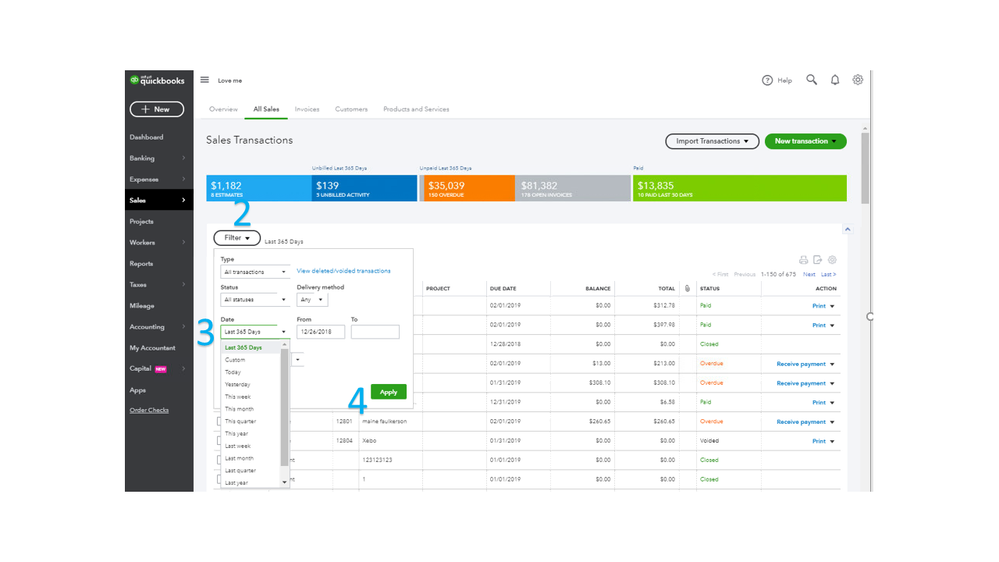Open View deleted/voided transactions link
999x562 pixels.
tap(343, 271)
